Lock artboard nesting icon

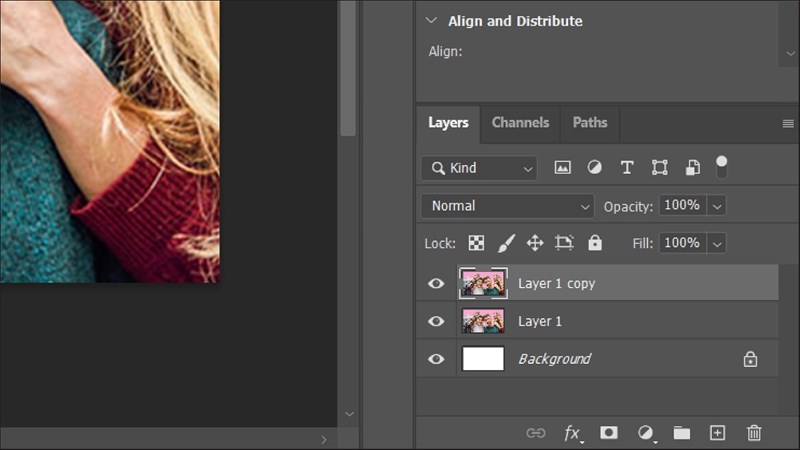coord(564,243)
